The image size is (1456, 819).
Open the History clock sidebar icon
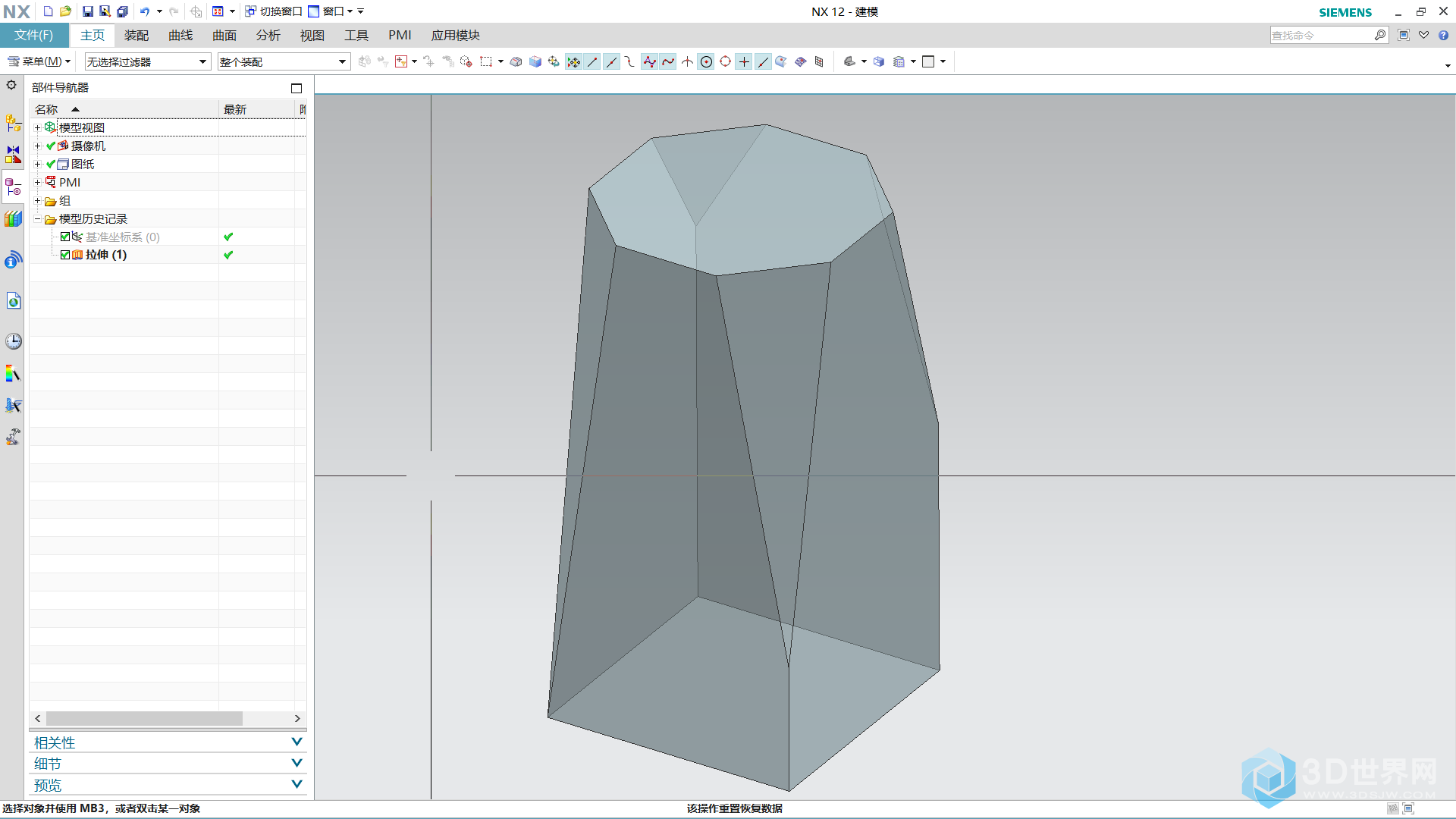point(13,341)
